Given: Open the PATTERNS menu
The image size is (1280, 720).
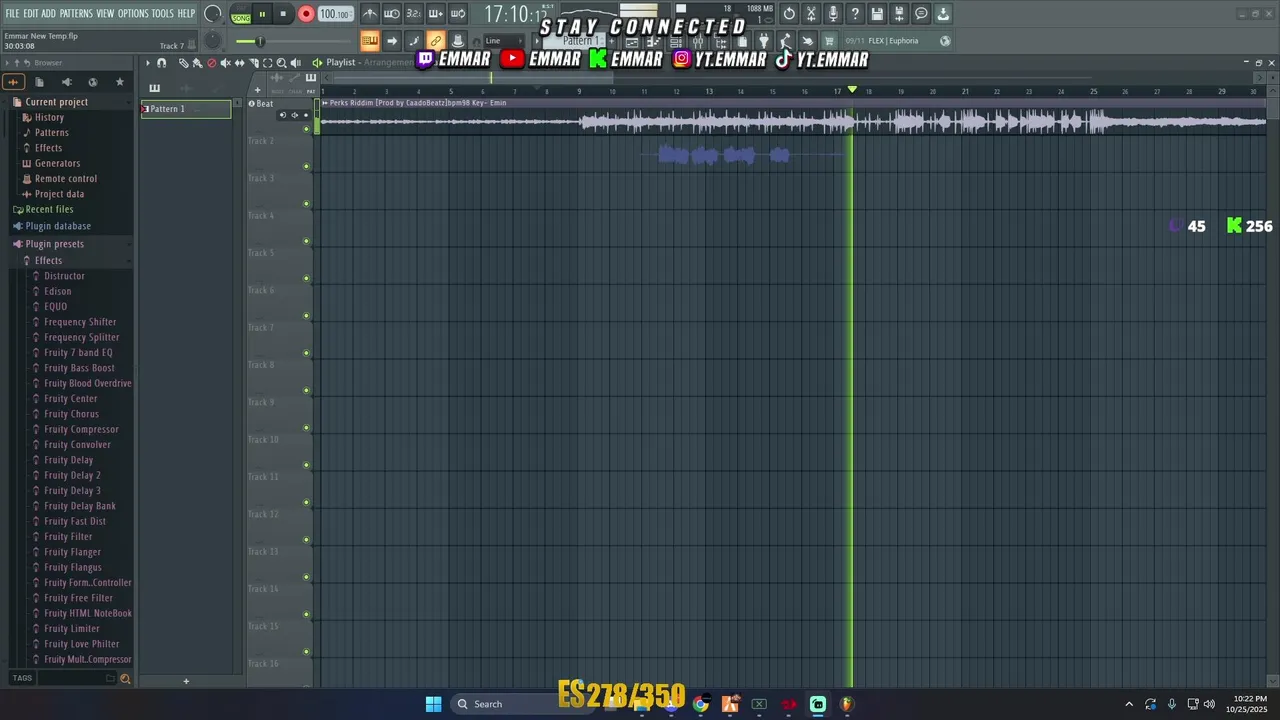Looking at the screenshot, I should pos(76,14).
